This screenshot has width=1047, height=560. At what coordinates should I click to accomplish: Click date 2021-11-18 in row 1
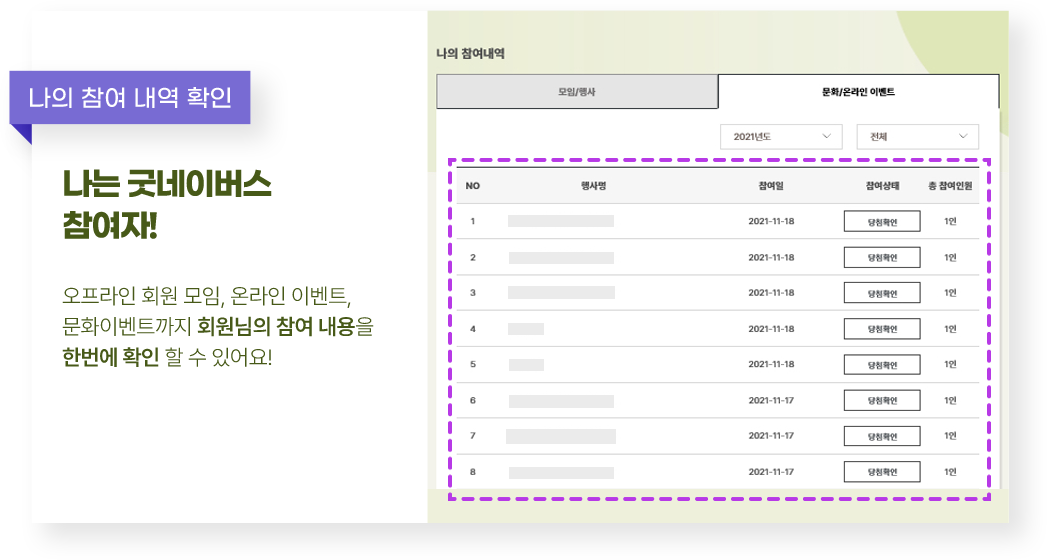(x=771, y=221)
